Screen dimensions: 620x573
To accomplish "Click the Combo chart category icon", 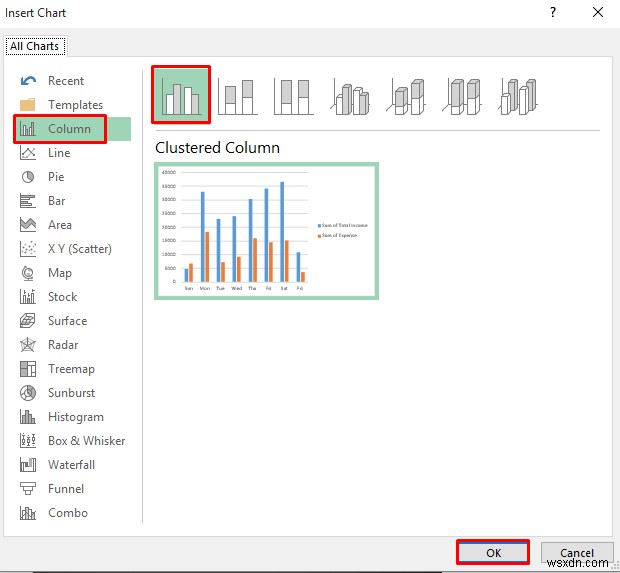I will pyautogui.click(x=28, y=513).
